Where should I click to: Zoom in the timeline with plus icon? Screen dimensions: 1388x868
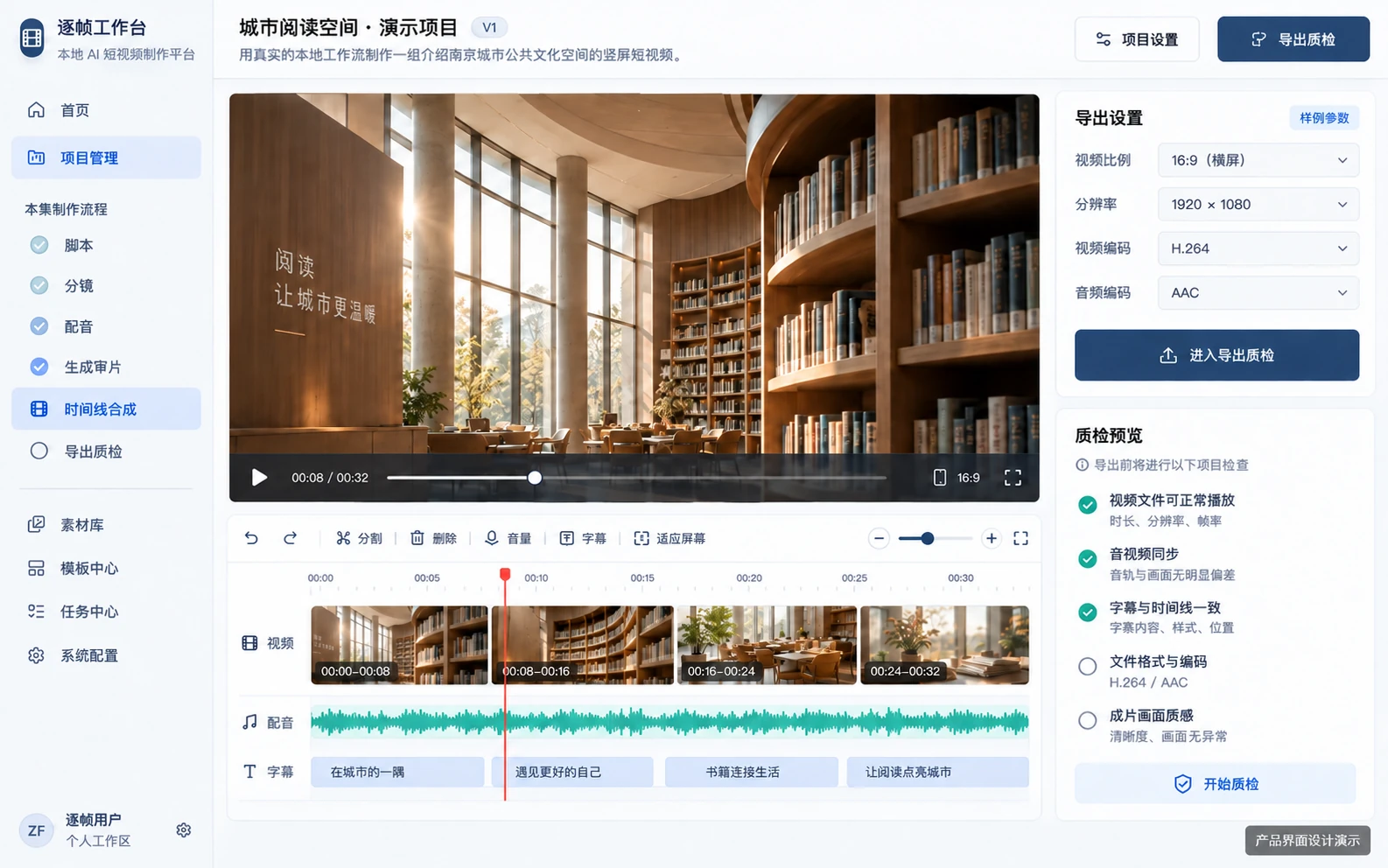pos(991,539)
